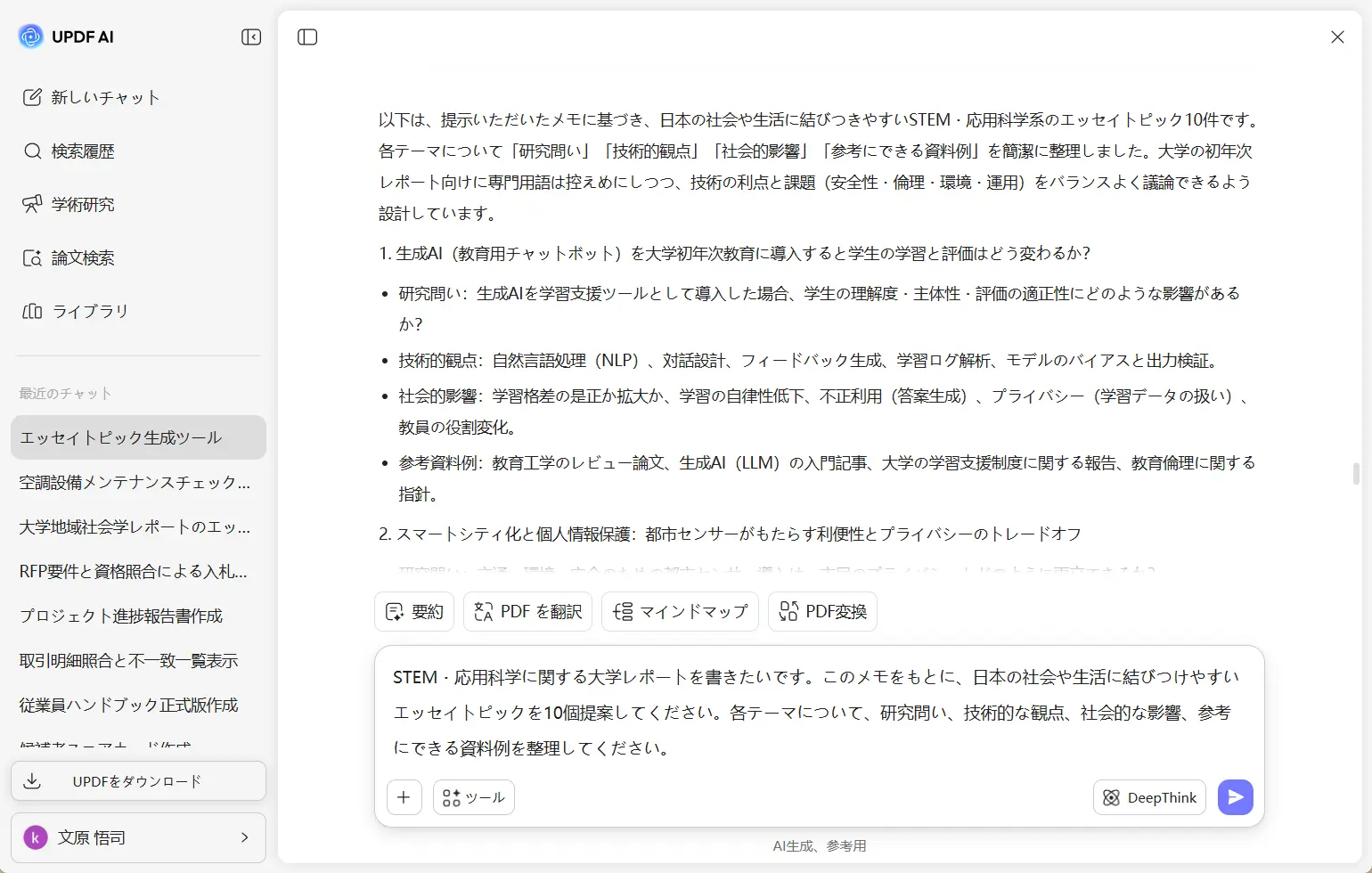Image resolution: width=1372 pixels, height=873 pixels.
Task: Click the 要約 summarize button
Action: pos(414,611)
